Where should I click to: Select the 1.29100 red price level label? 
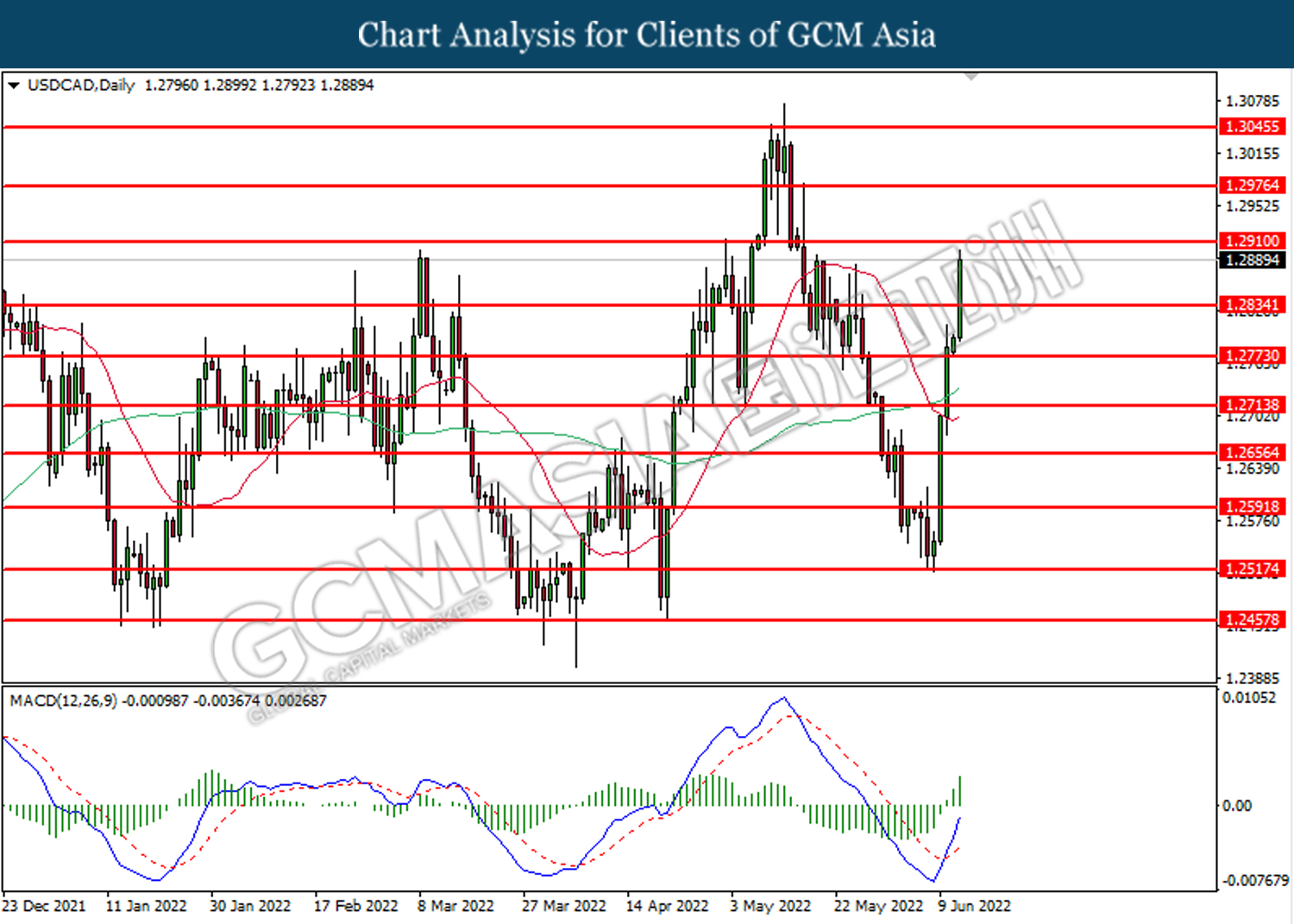coord(1253,242)
